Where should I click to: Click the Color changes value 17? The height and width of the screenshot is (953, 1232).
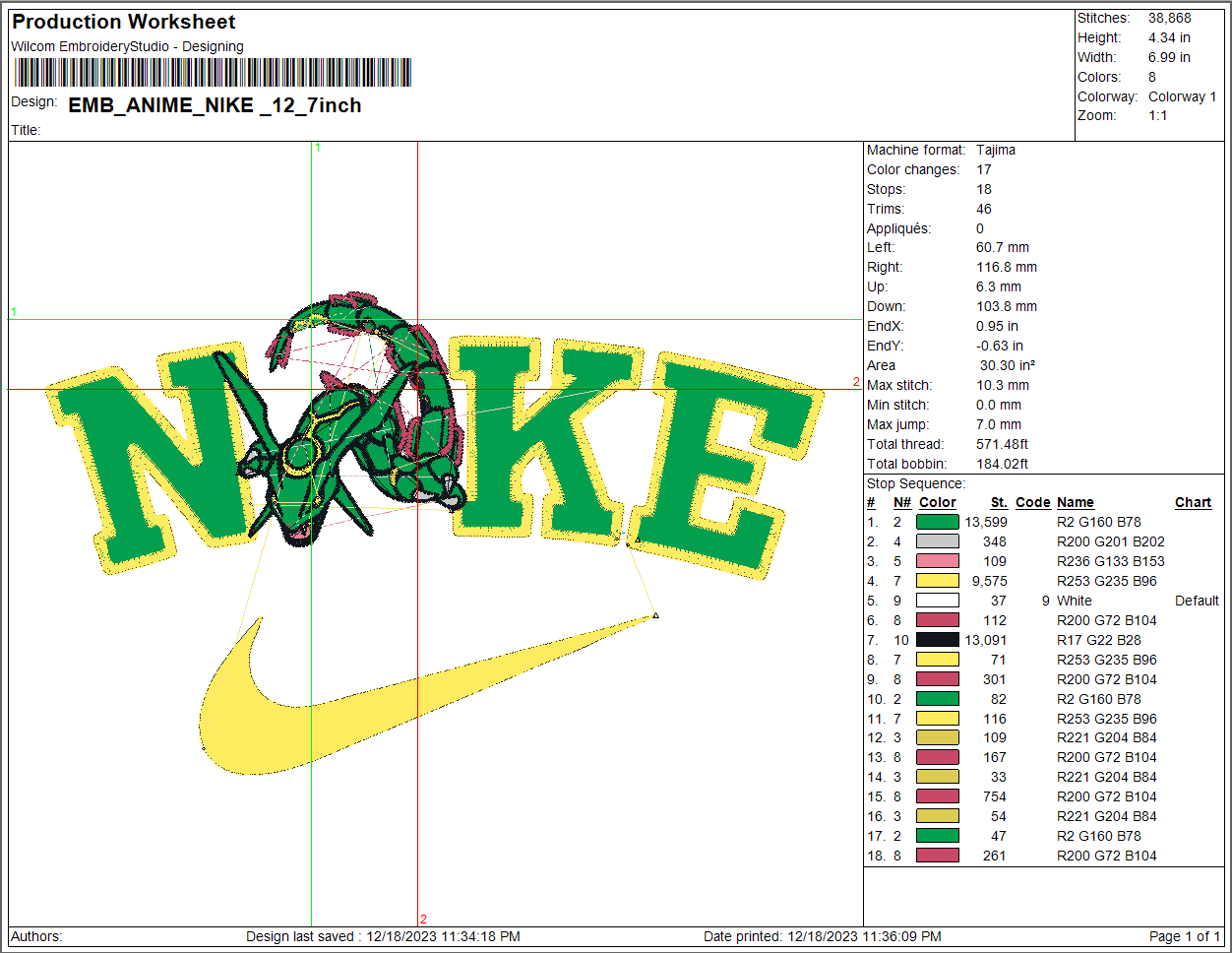click(x=984, y=169)
